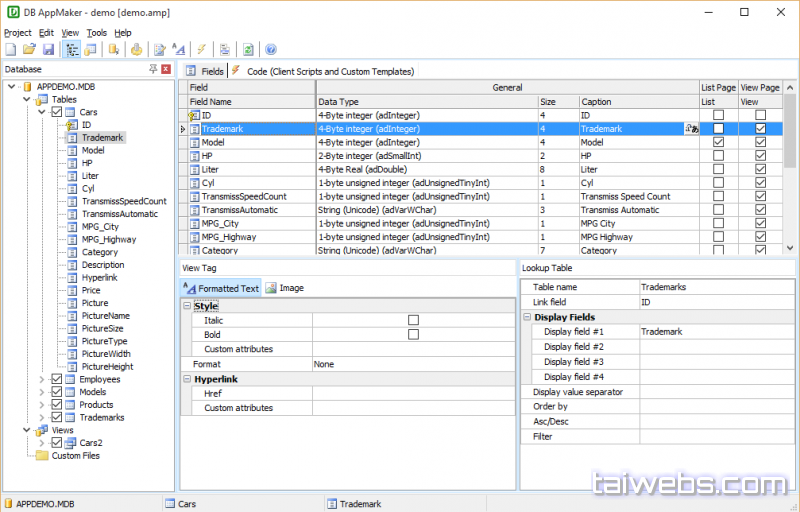800x512 pixels.
Task: Expand the Employees table node
Action: [x=41, y=380]
